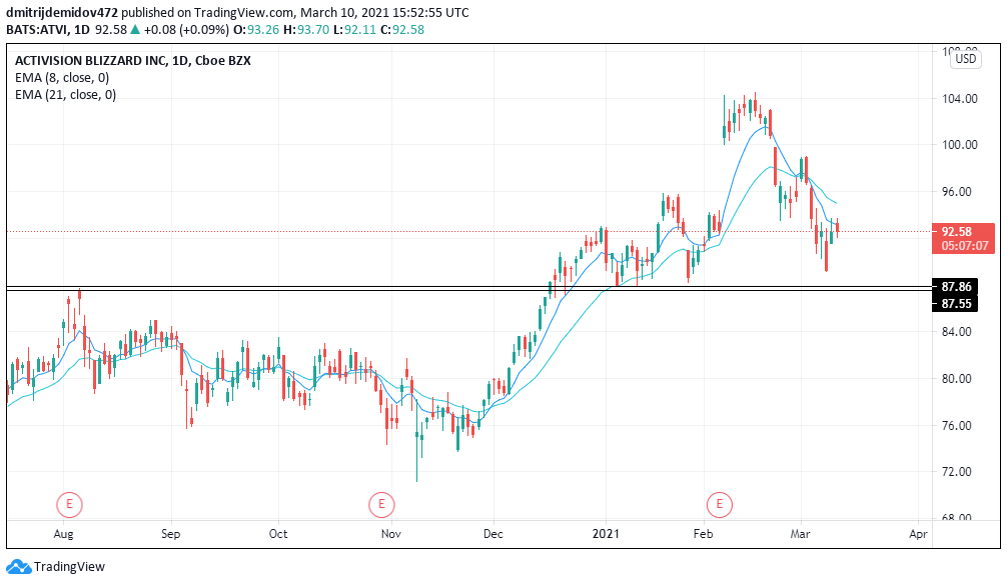Click the header low value L:92.11
Image resolution: width=1007 pixels, height=585 pixels.
(x=355, y=30)
